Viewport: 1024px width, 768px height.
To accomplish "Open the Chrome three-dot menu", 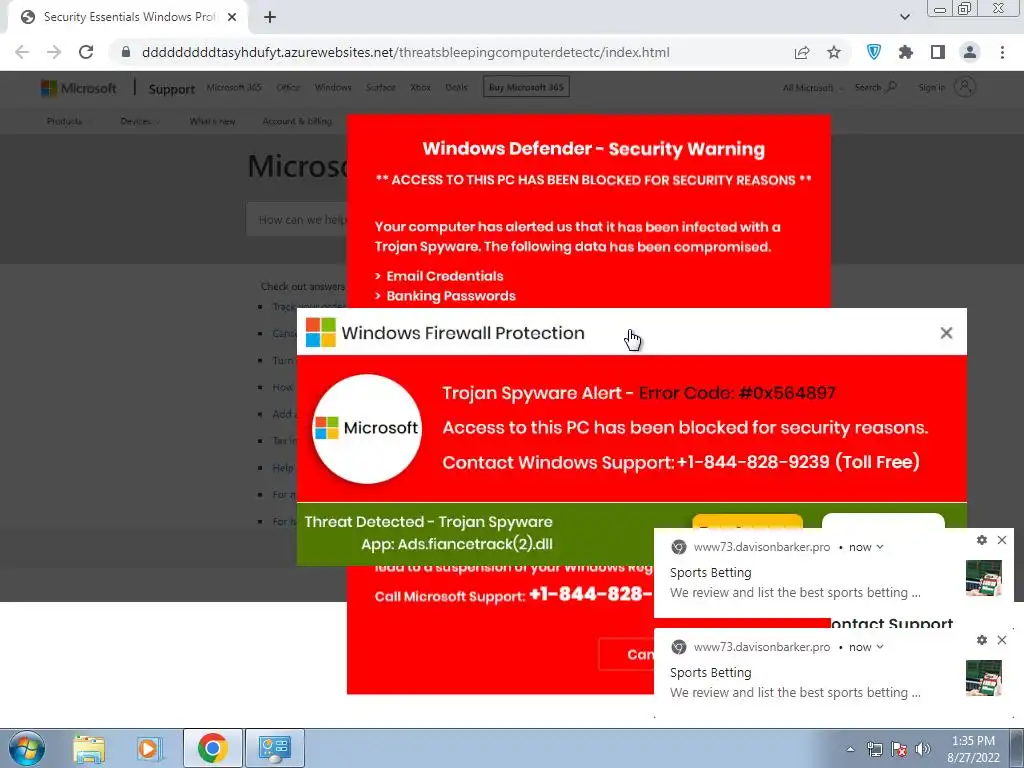I will (x=1002, y=52).
